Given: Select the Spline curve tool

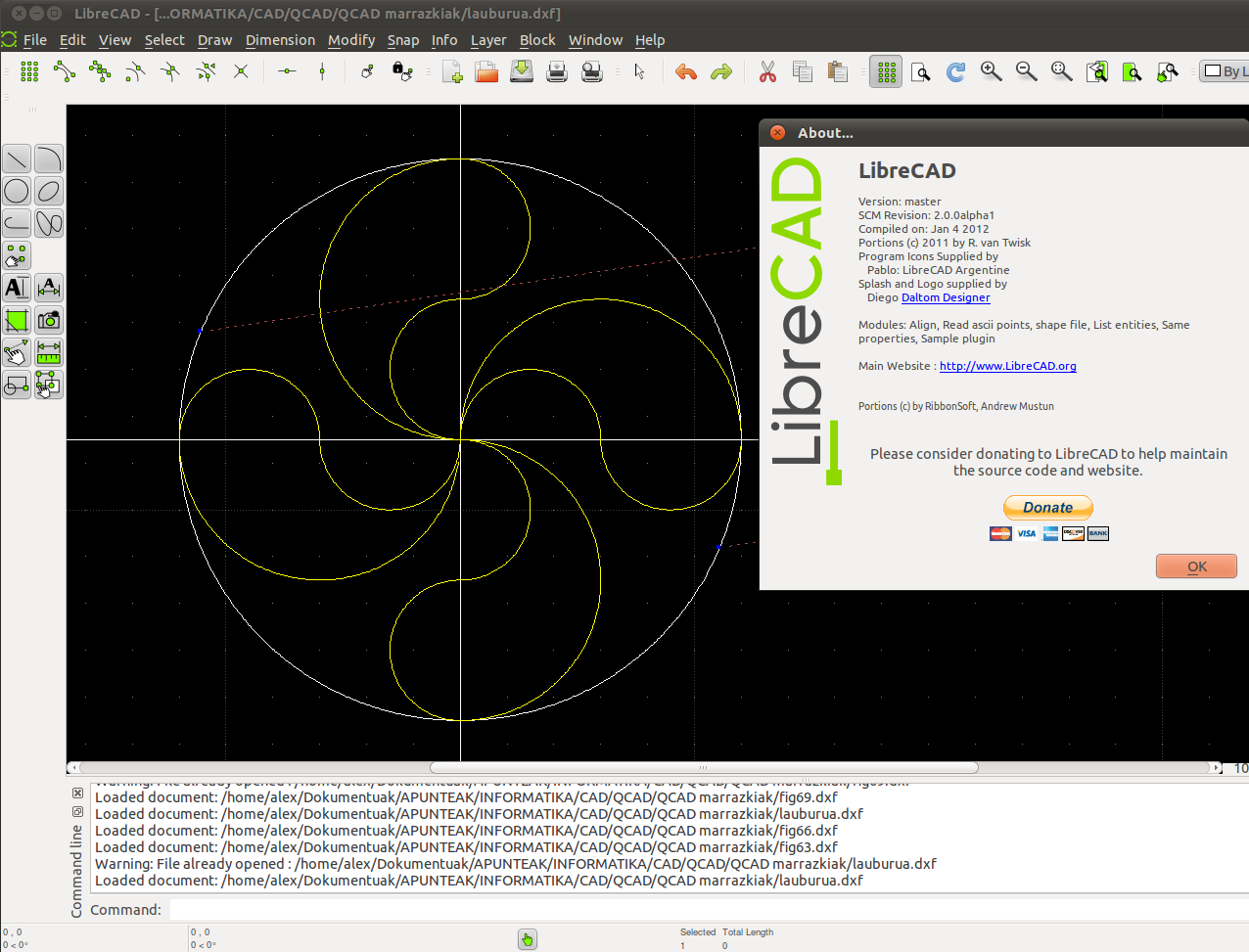Looking at the screenshot, I should point(49,223).
